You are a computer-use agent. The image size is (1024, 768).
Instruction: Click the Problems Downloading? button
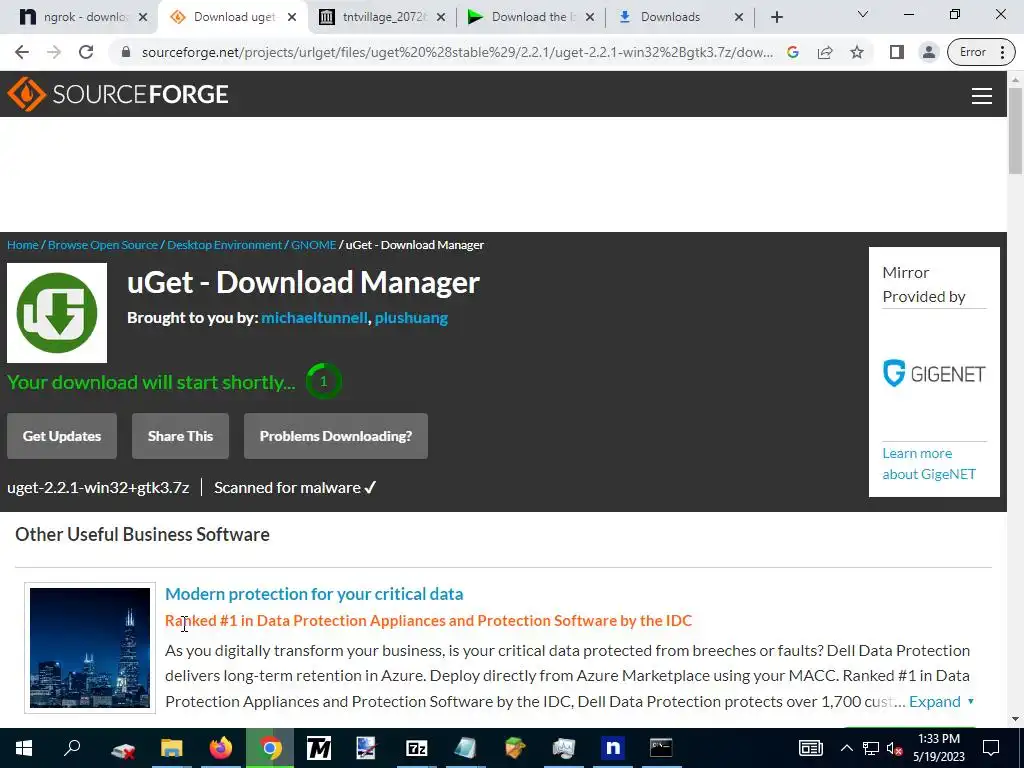[x=336, y=436]
